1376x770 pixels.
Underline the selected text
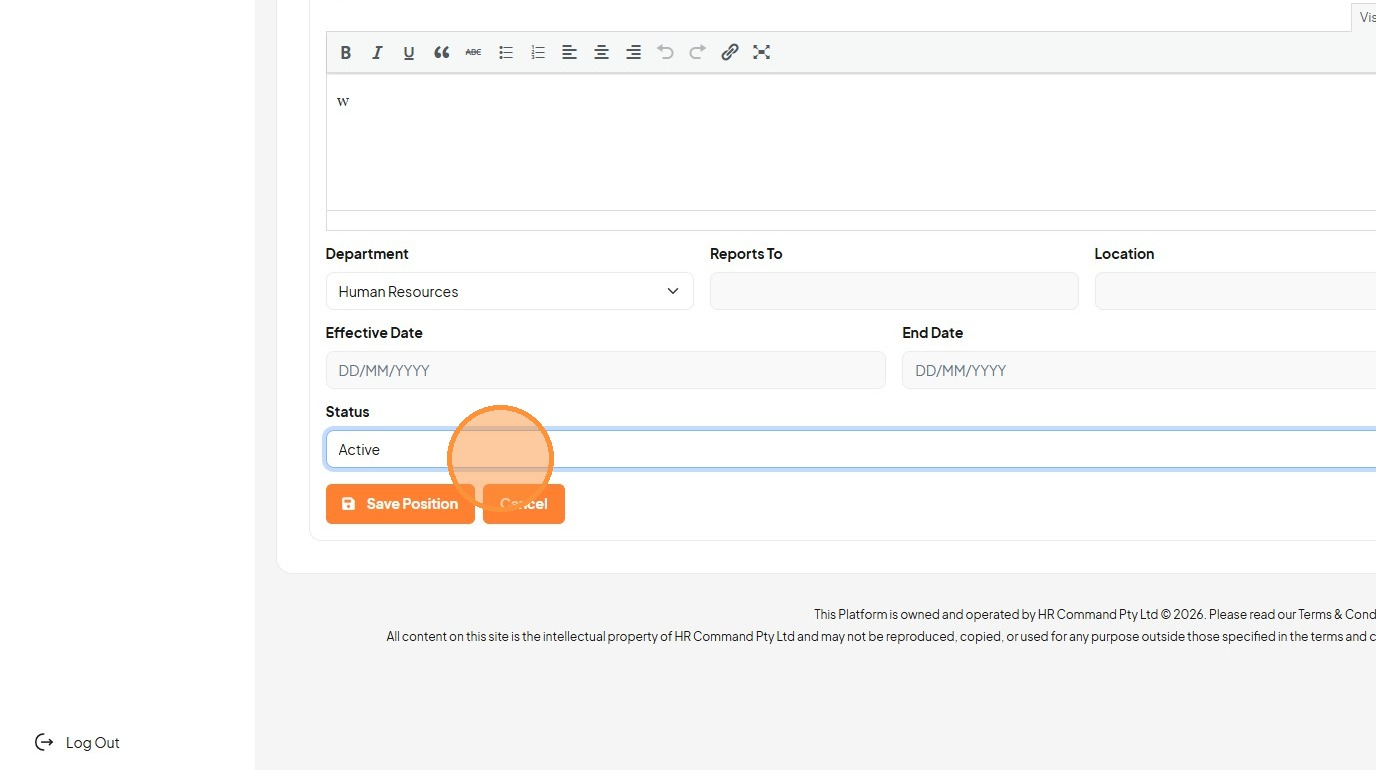(x=409, y=52)
